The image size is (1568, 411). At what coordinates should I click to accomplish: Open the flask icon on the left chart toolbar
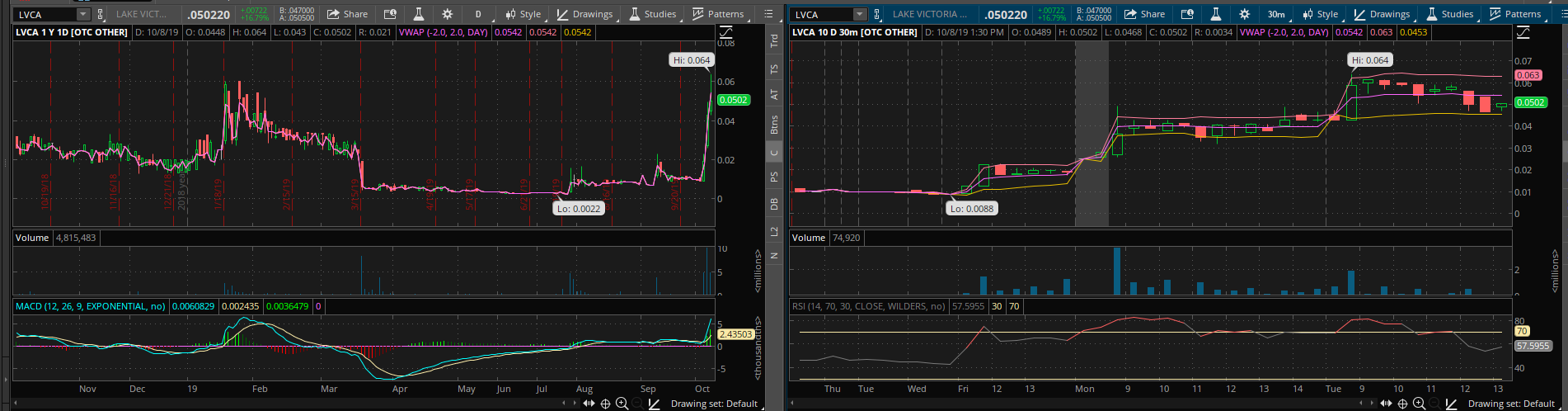(418, 15)
